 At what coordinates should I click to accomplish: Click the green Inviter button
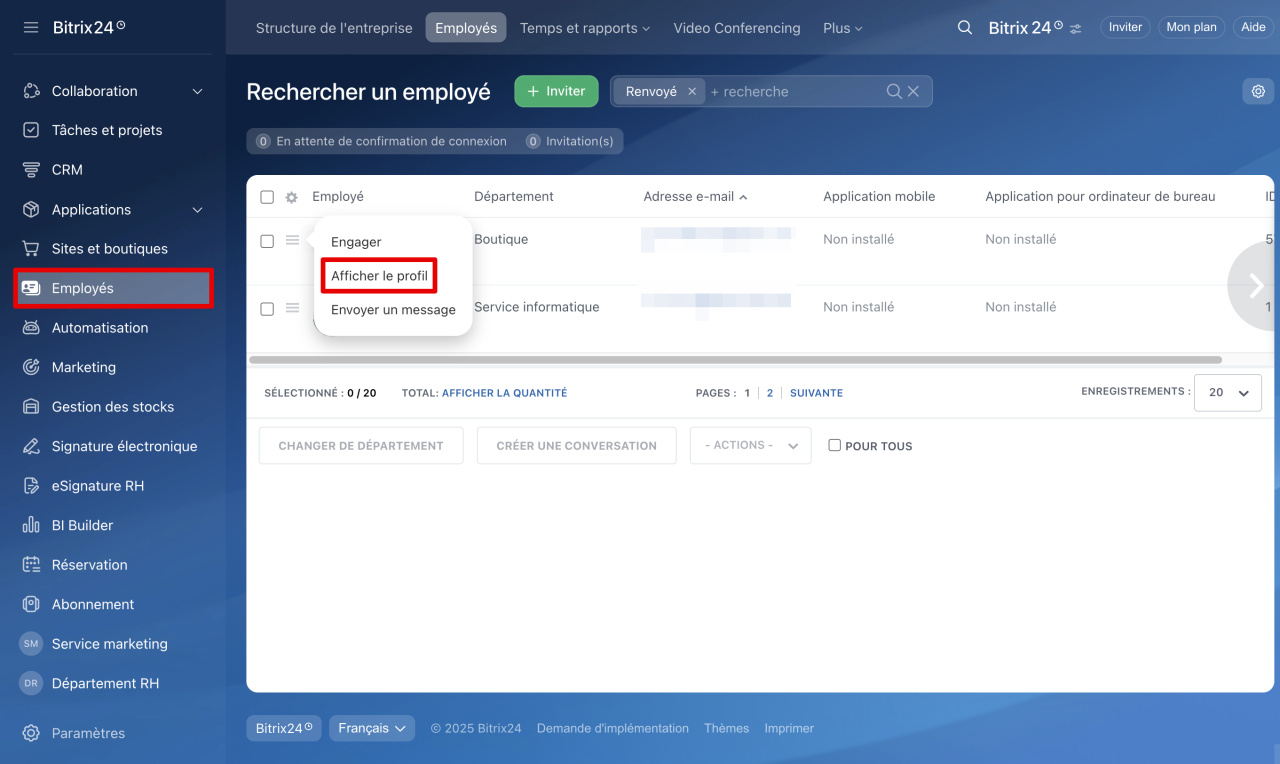pos(556,91)
